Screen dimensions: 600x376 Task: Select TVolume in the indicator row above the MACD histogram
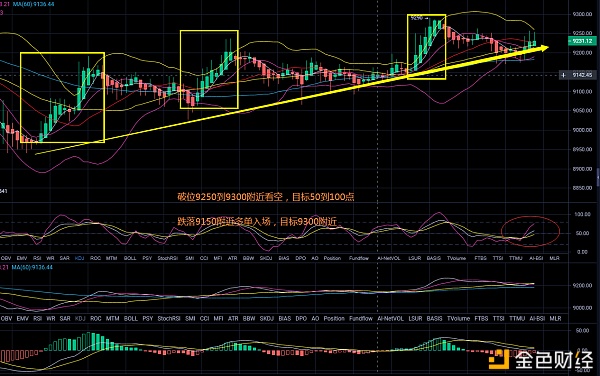(x=458, y=318)
